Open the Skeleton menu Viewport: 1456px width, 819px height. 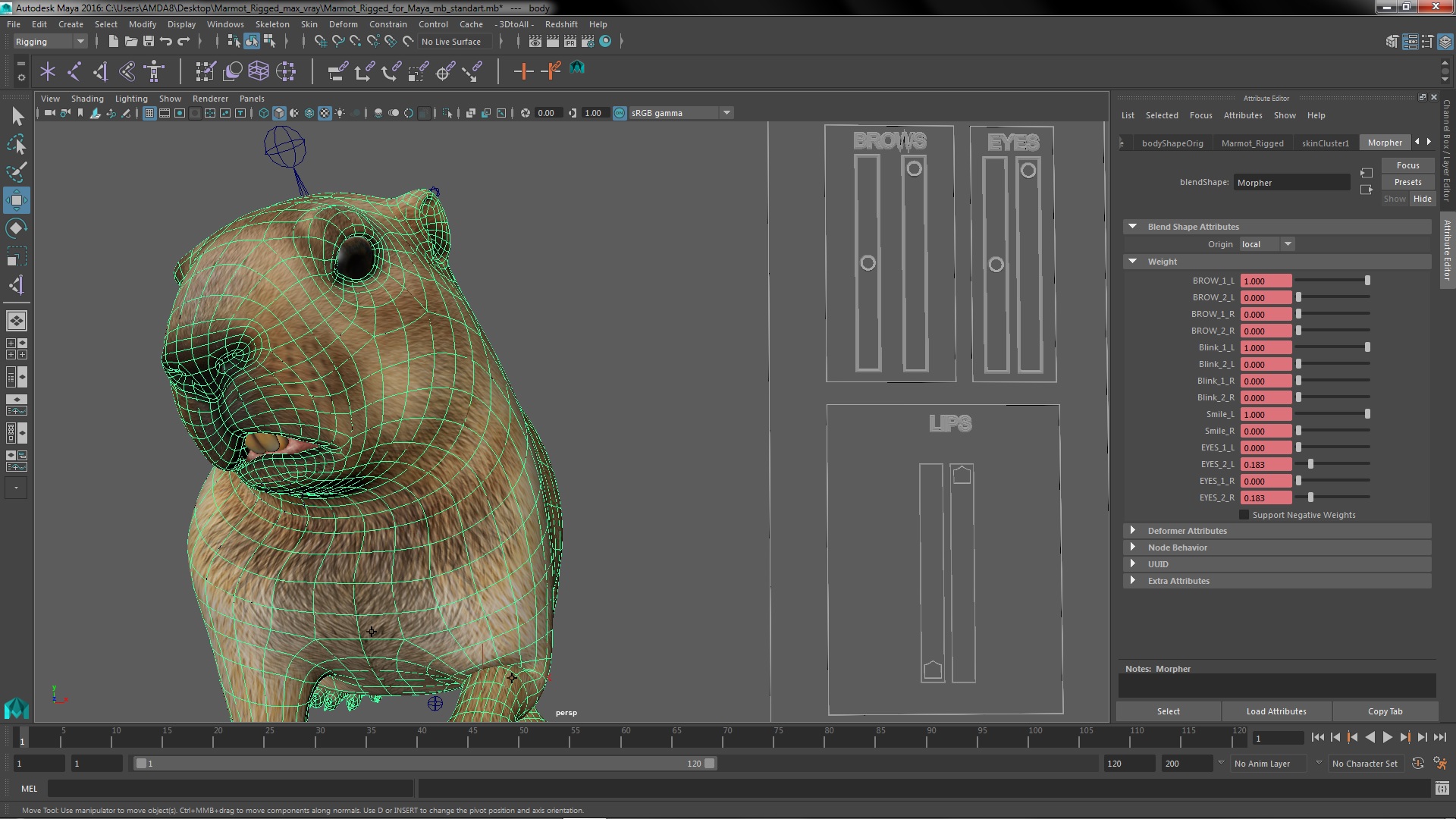pos(272,24)
